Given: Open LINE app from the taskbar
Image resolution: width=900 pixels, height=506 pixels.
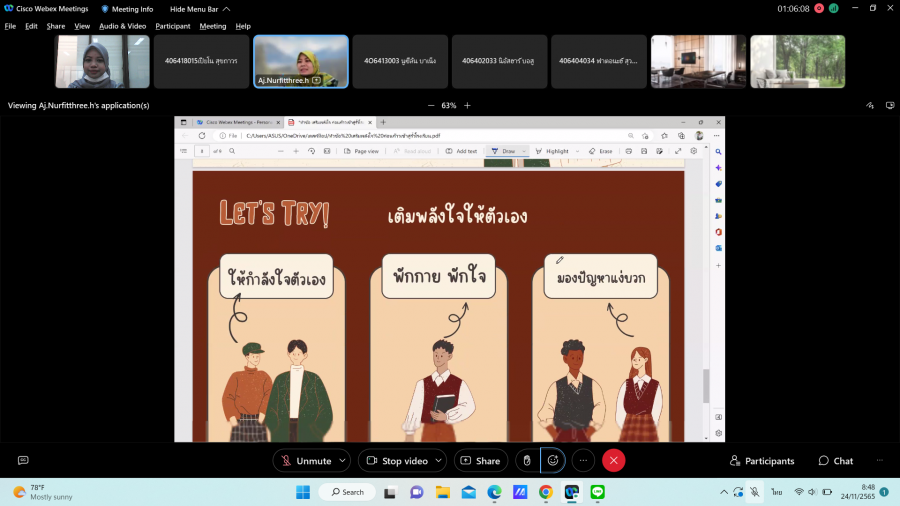Looking at the screenshot, I should pos(598,492).
